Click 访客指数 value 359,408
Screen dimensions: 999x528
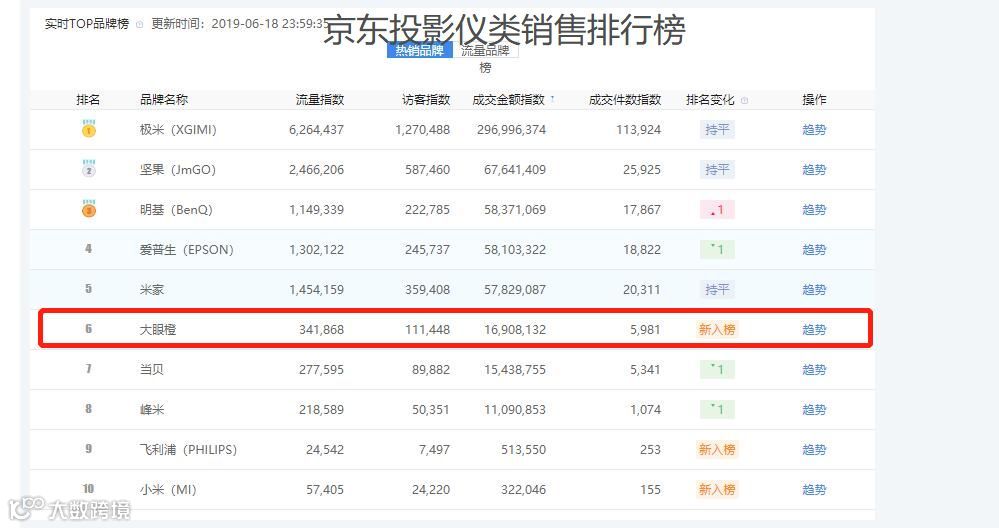click(428, 290)
